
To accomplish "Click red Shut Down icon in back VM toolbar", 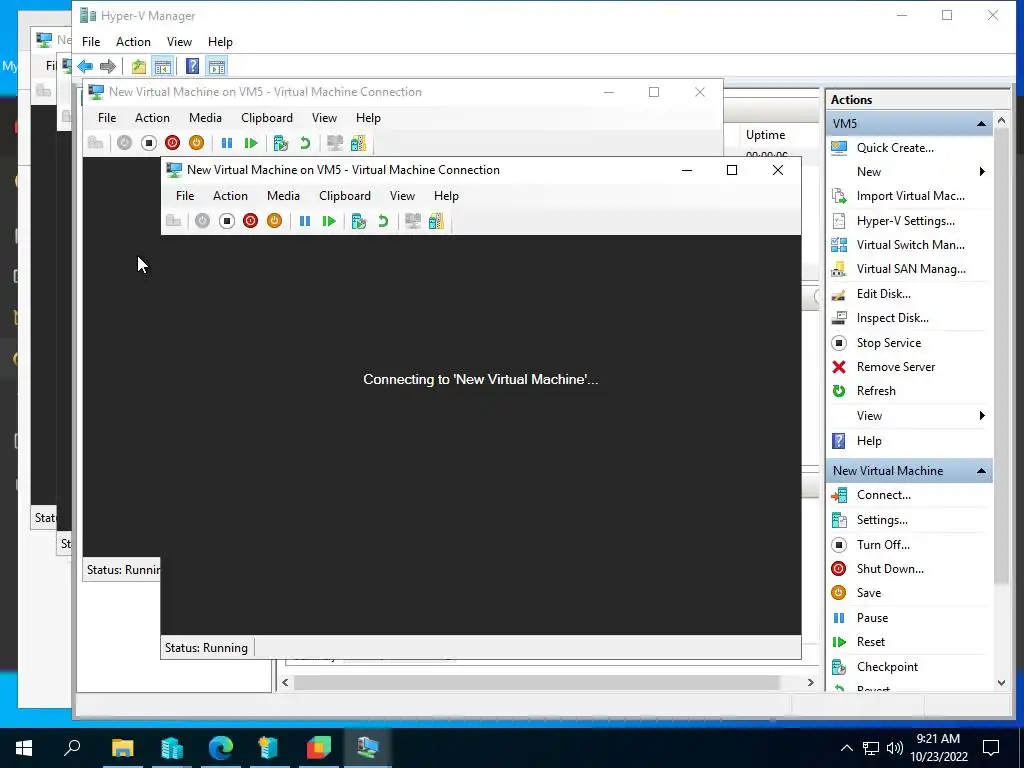I will [x=172, y=143].
